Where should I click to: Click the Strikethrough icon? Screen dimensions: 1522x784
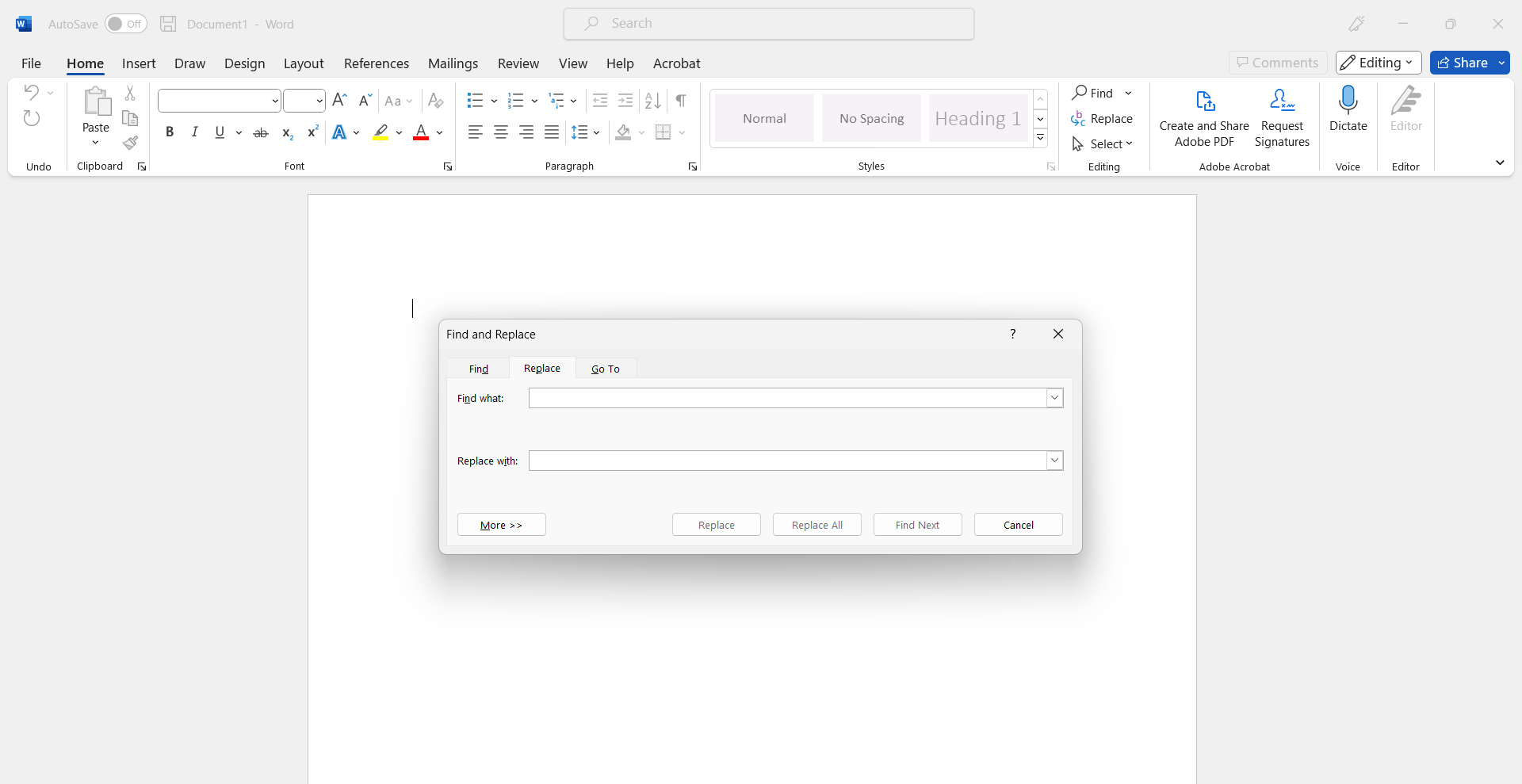click(260, 132)
